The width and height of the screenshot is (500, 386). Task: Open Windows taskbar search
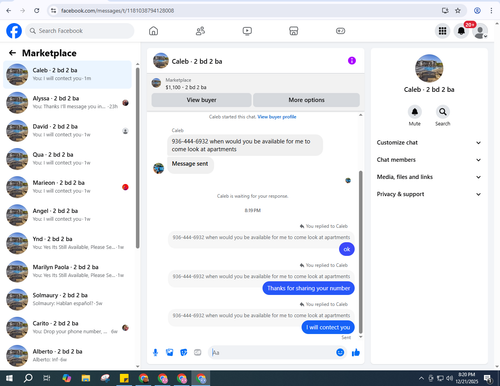coord(28,378)
